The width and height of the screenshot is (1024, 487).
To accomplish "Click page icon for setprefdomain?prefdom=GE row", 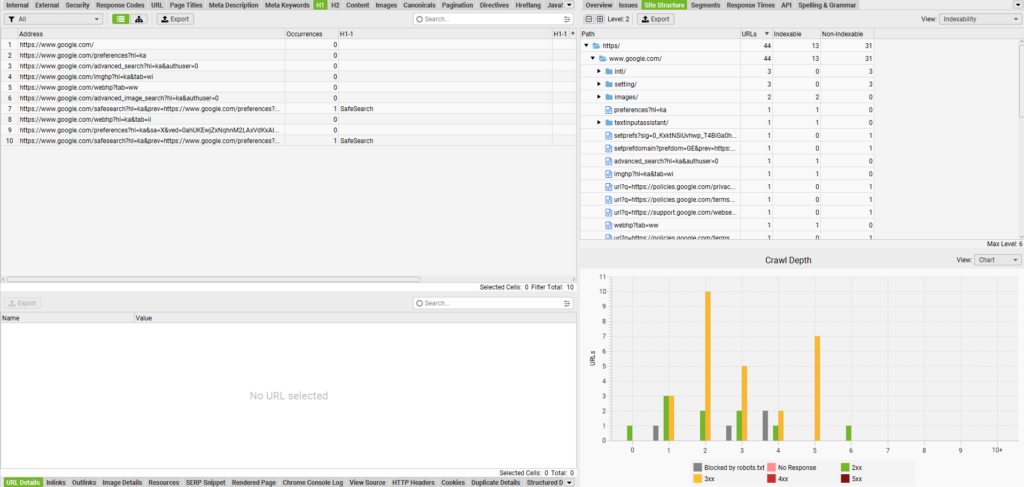I will 609,148.
